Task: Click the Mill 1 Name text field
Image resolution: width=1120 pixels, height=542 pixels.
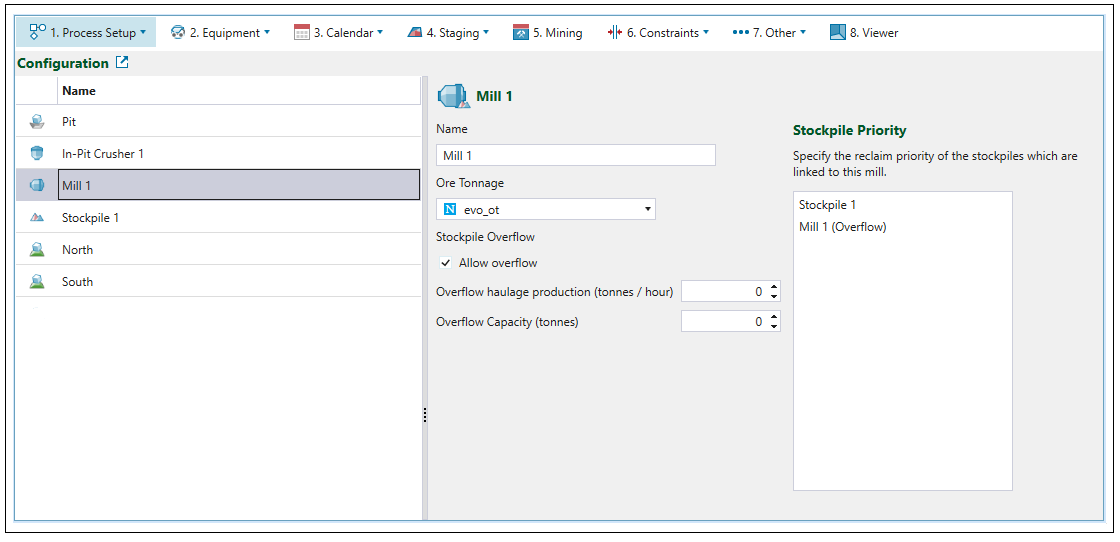Action: [x=576, y=155]
